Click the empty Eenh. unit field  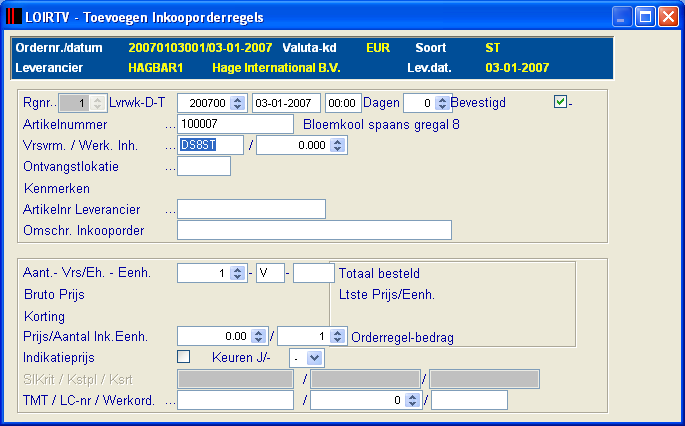tap(314, 273)
